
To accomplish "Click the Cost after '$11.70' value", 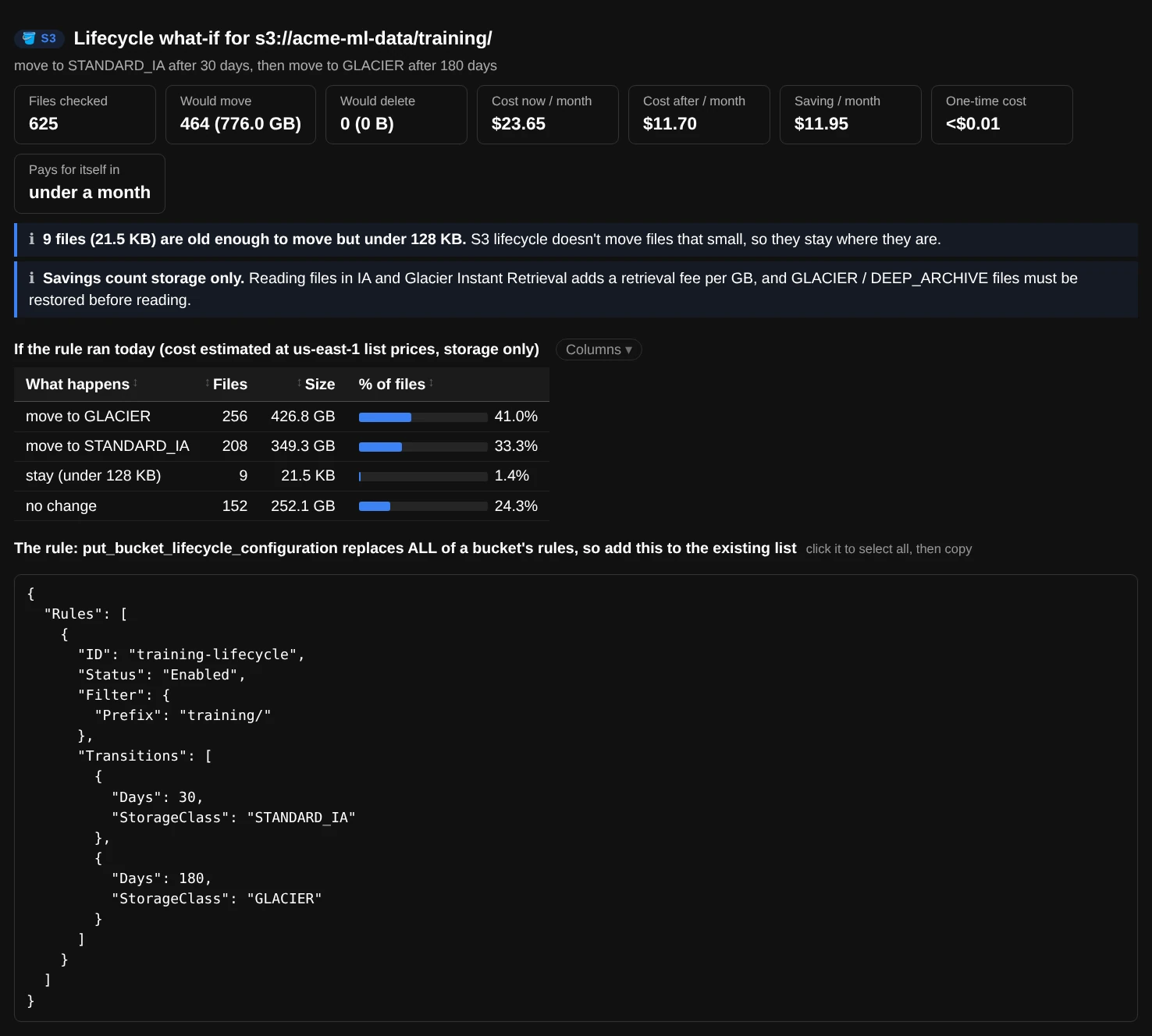I will point(670,124).
